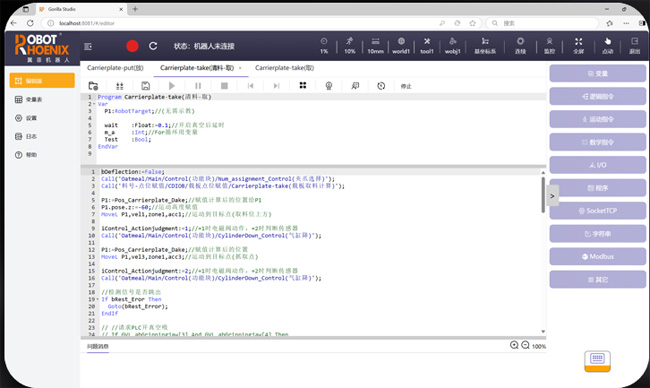The height and width of the screenshot is (388, 650).
Task: Click the Modbus button
Action: pyautogui.click(x=597, y=257)
